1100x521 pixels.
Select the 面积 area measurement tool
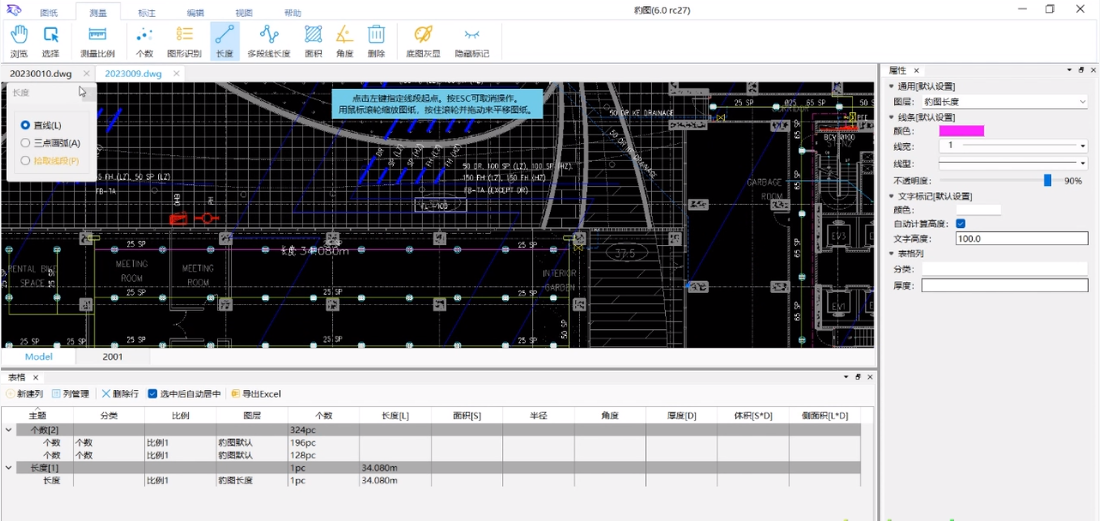pyautogui.click(x=313, y=41)
